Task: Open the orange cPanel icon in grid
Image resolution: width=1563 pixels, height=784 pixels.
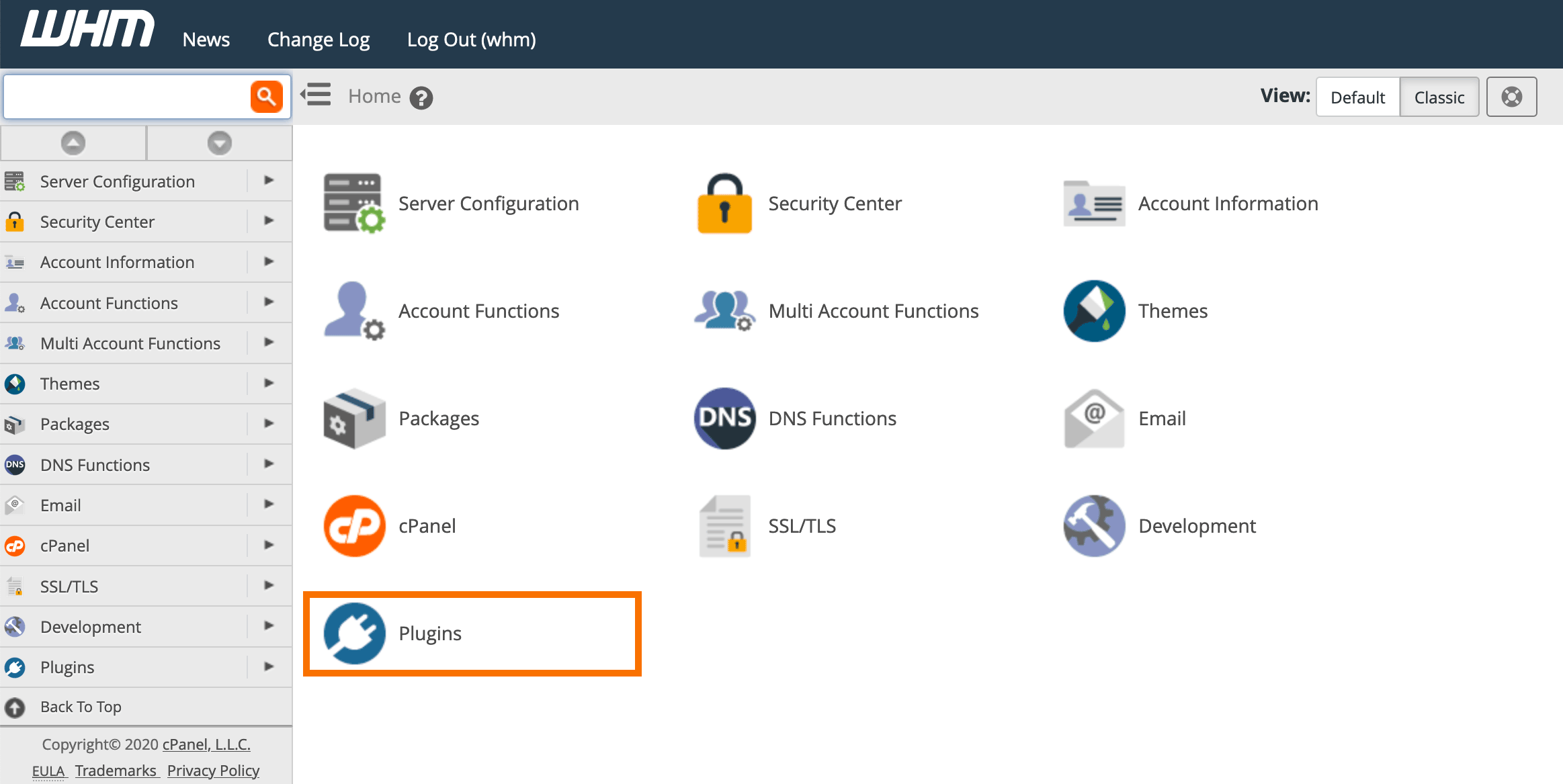Action: point(354,525)
